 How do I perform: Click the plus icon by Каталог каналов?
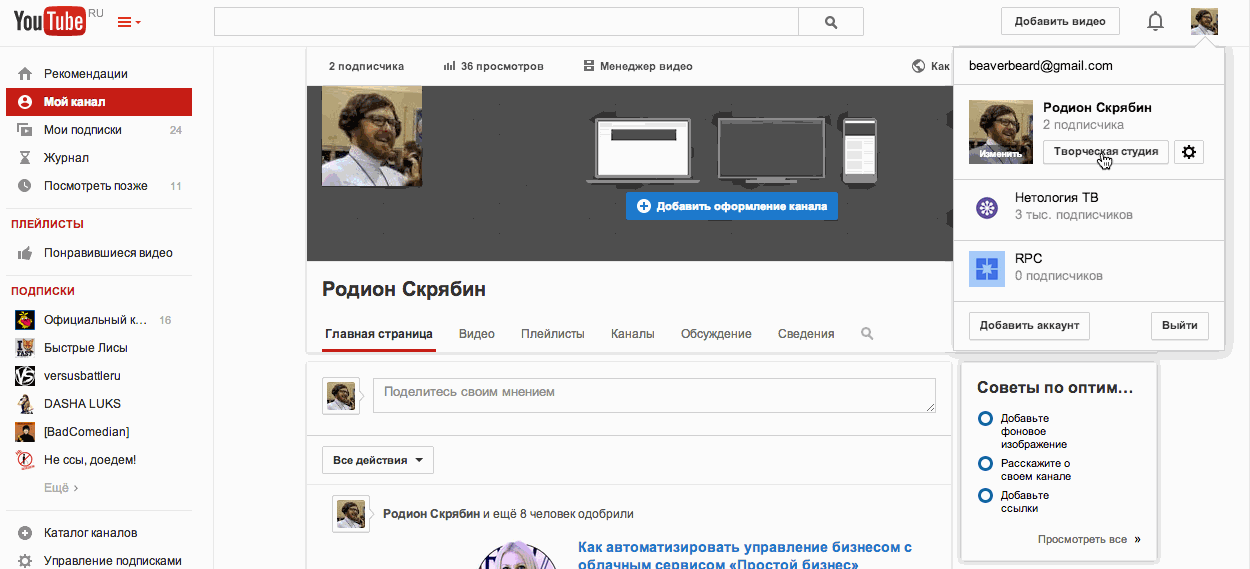pyautogui.click(x=25, y=533)
